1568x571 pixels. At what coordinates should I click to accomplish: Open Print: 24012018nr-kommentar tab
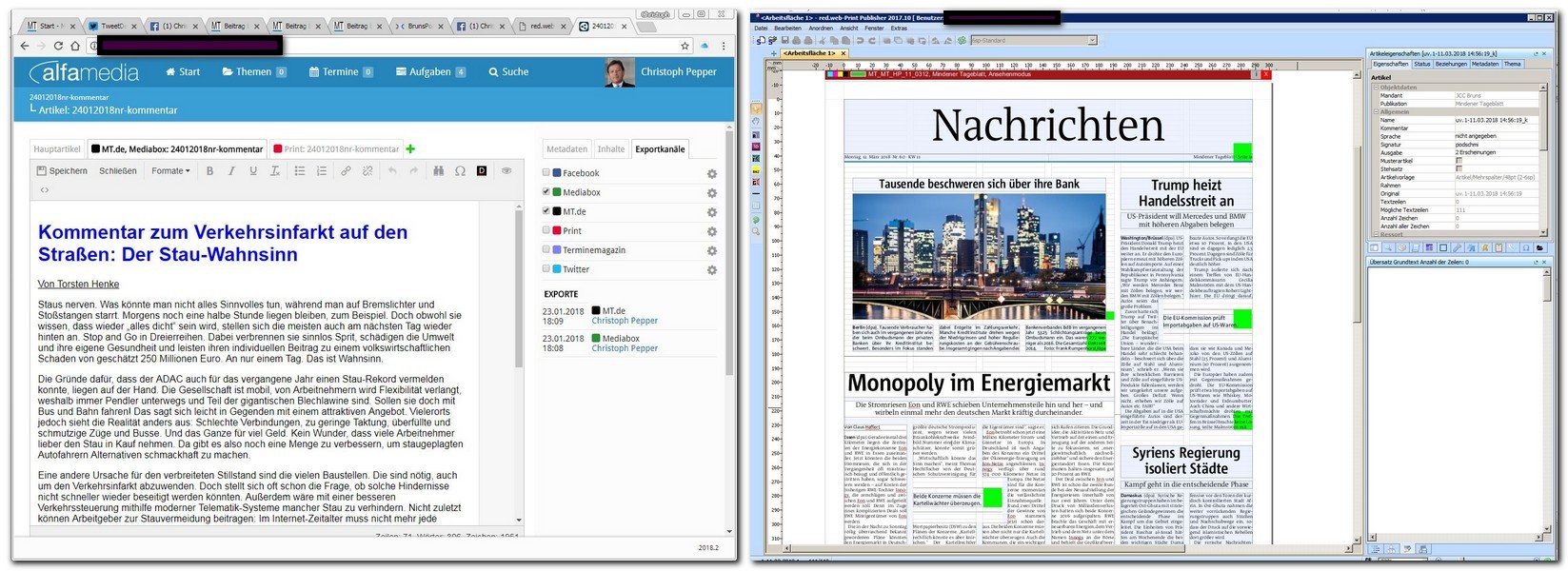point(337,149)
